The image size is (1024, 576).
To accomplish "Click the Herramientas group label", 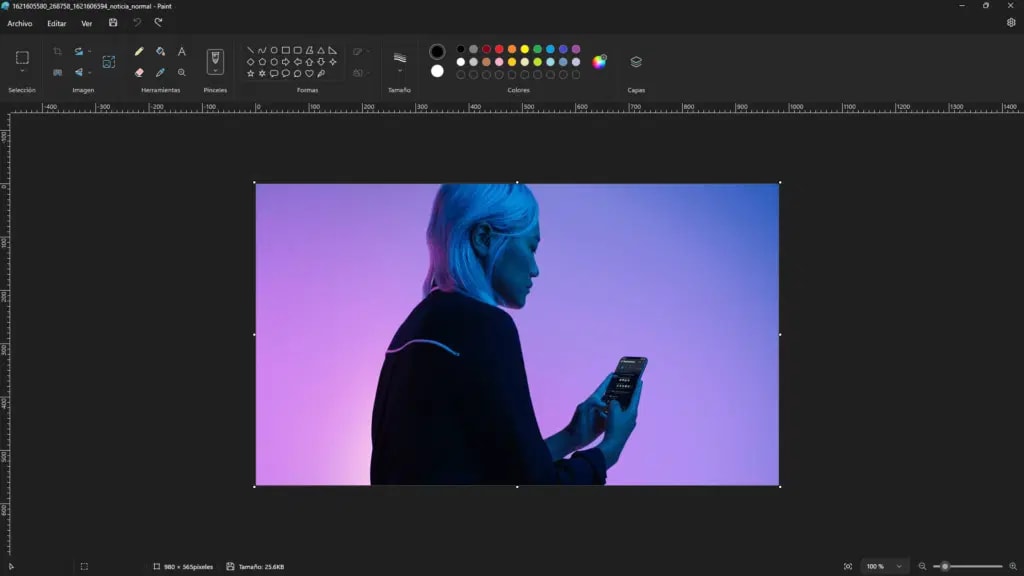I will 160,90.
